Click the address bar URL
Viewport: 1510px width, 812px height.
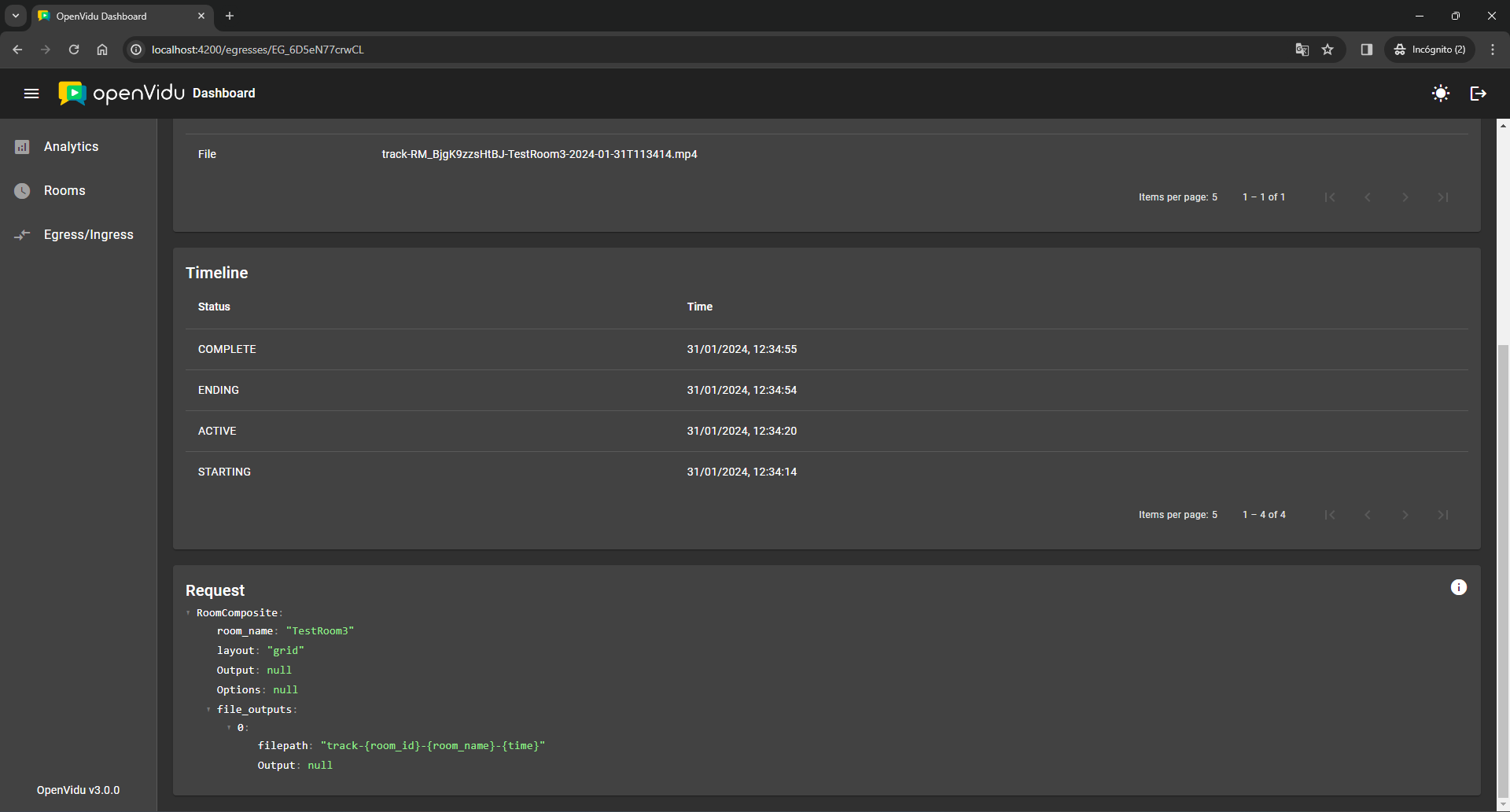257,50
